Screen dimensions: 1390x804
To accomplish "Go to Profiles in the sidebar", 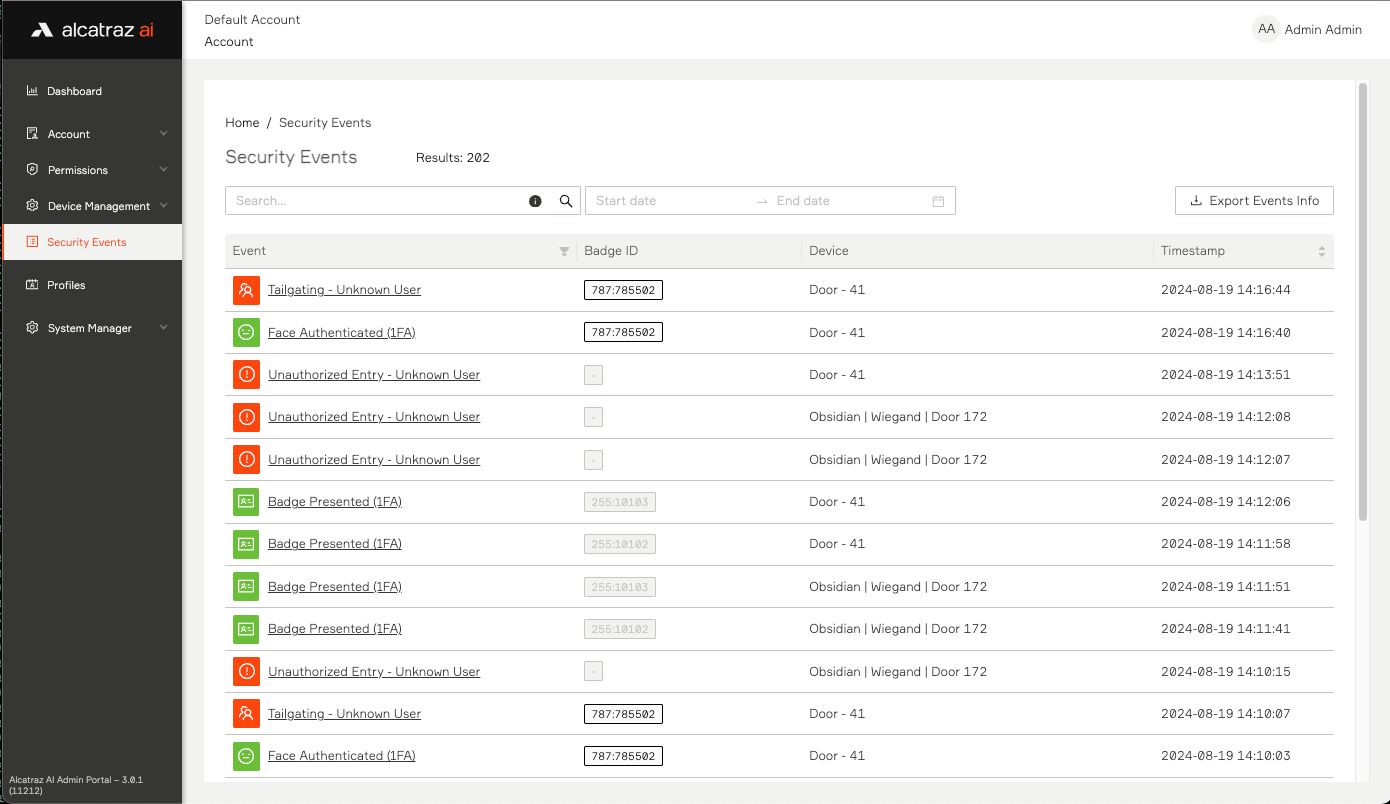I will (x=66, y=285).
